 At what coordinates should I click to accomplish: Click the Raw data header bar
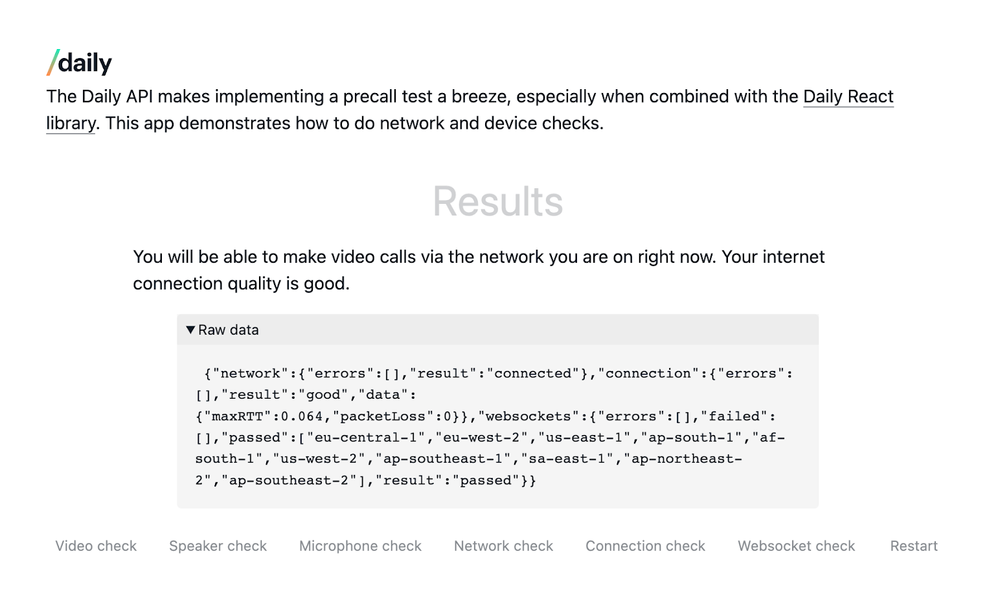pyautogui.click(x=497, y=329)
